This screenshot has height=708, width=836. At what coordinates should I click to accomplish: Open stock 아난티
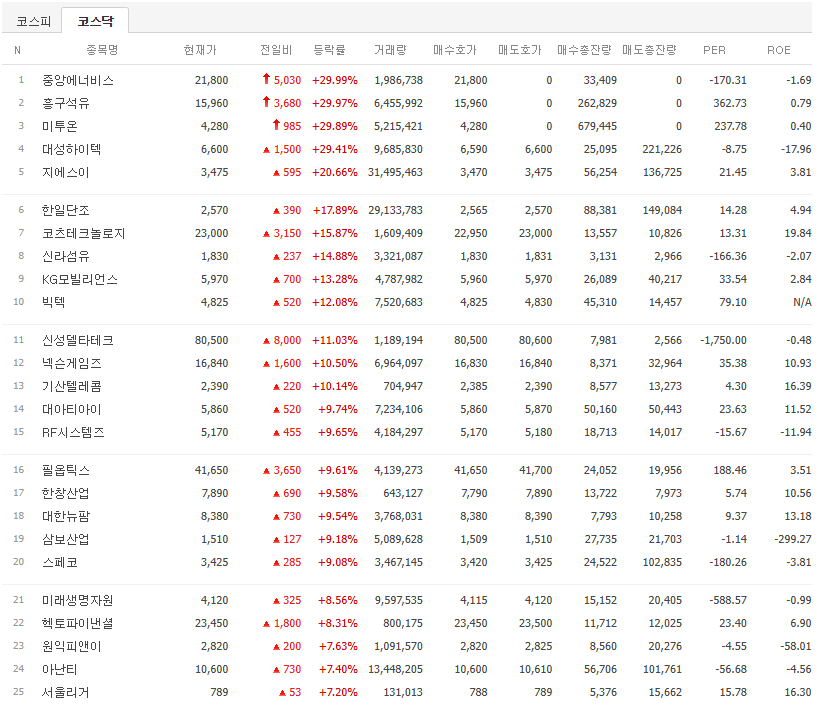60,670
